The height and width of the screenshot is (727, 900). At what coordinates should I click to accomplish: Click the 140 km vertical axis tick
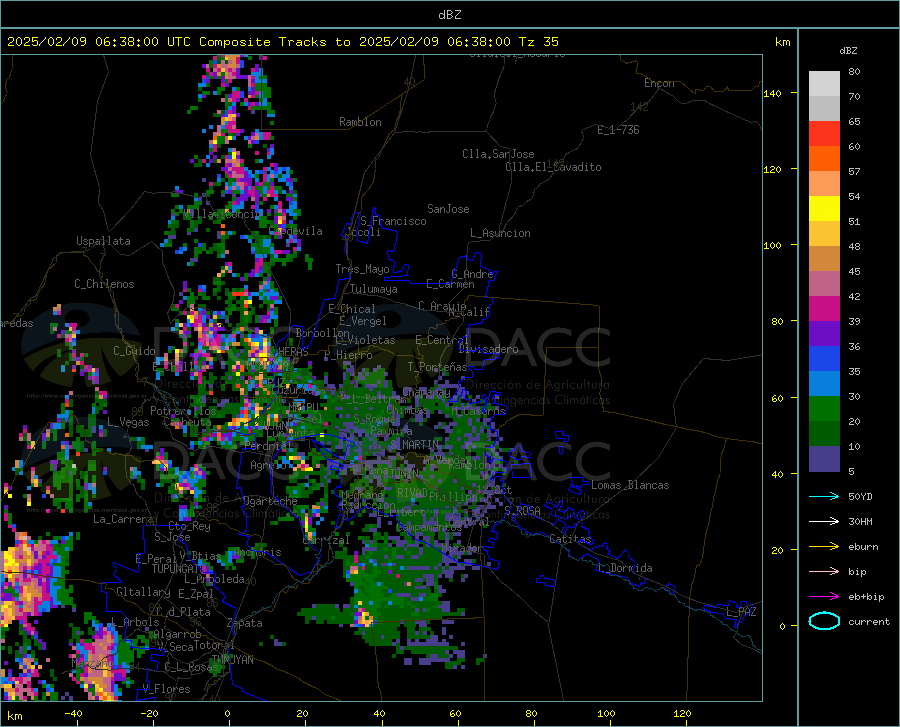click(x=773, y=93)
